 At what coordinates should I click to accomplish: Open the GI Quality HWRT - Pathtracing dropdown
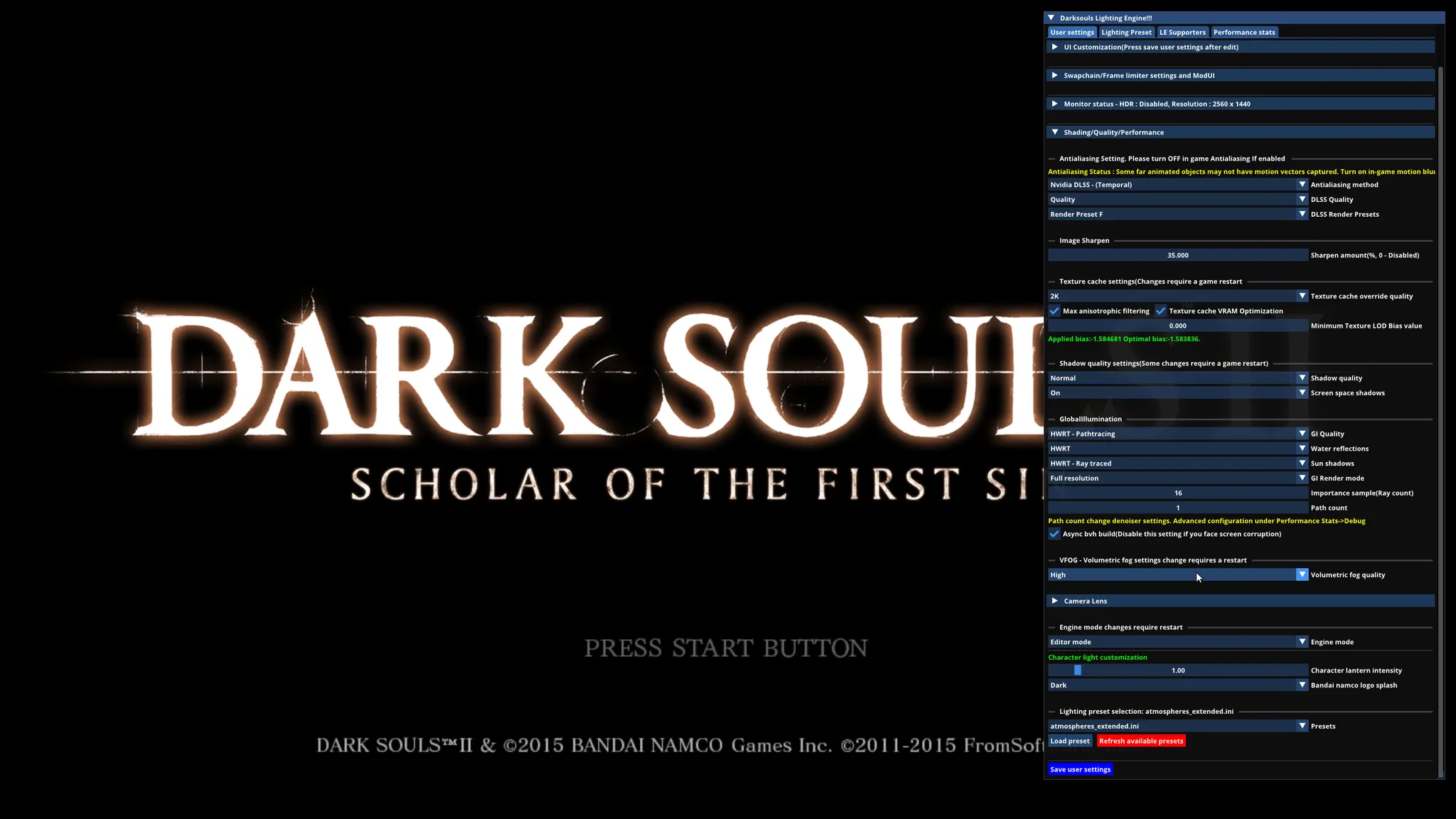1178,434
